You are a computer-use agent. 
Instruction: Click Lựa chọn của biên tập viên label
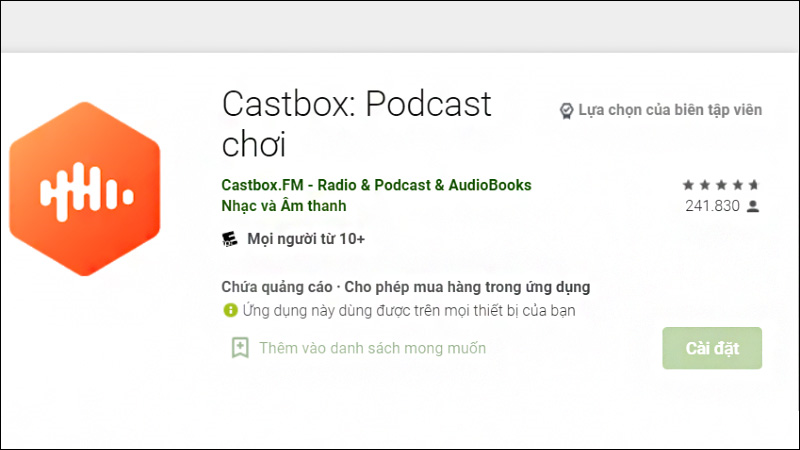[670, 110]
